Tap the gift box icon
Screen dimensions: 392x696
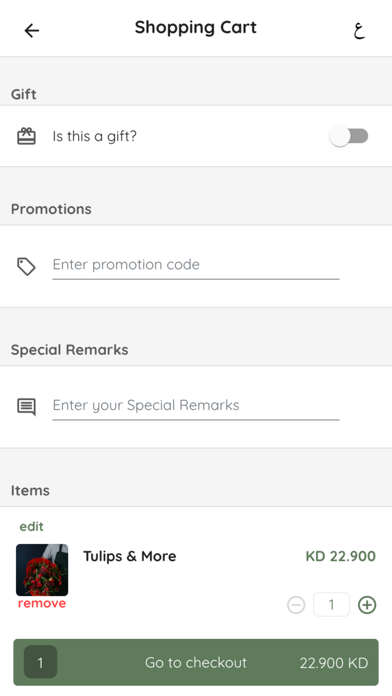click(x=26, y=136)
